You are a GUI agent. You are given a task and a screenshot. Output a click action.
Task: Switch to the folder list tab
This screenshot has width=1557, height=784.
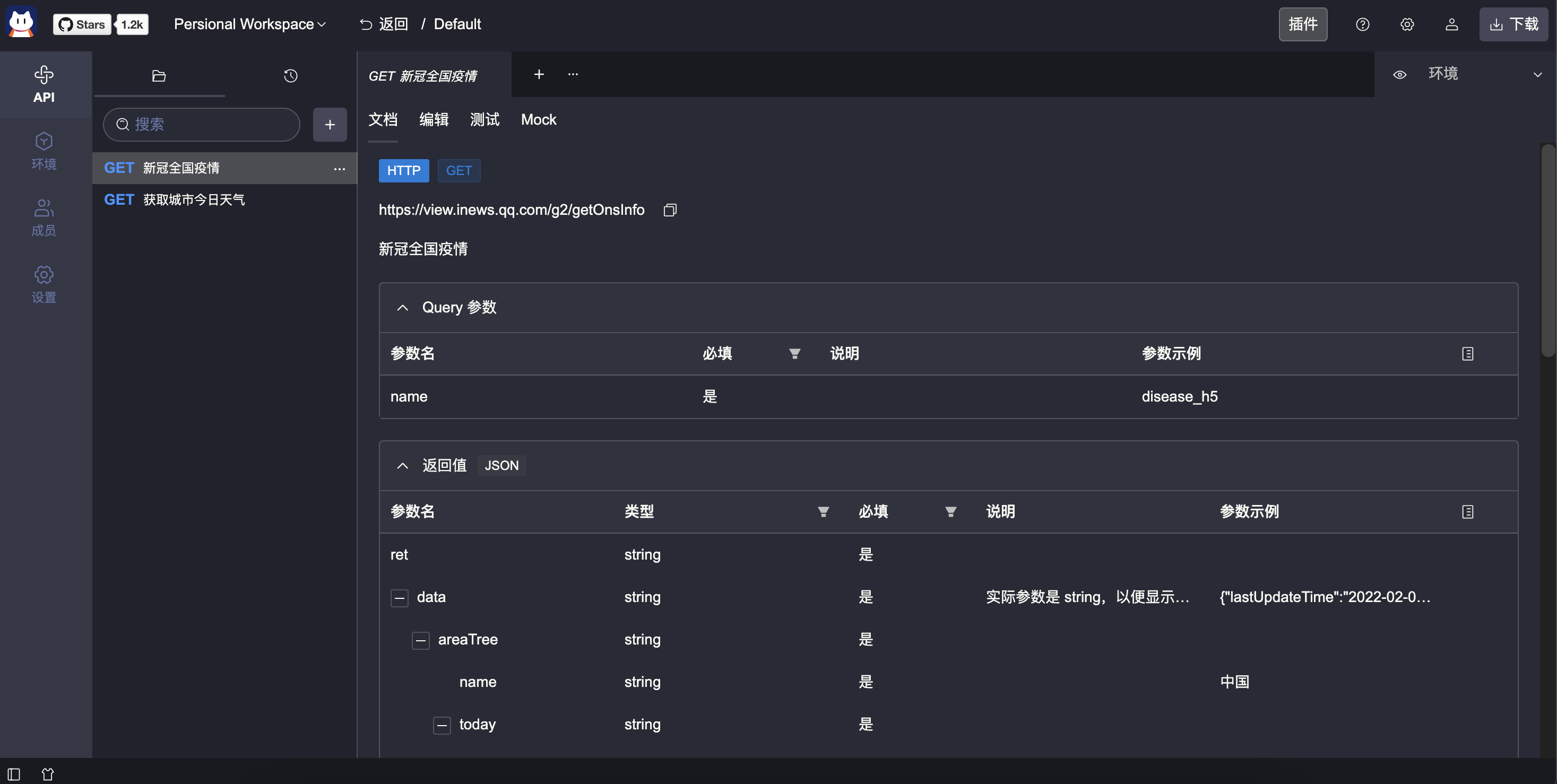[x=159, y=75]
